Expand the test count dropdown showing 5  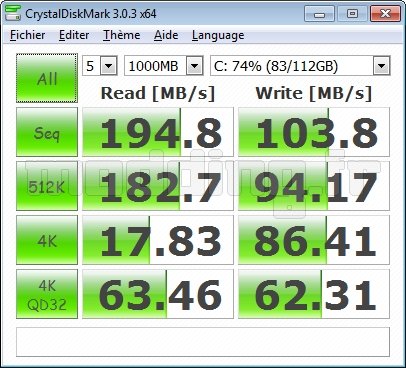[109, 66]
